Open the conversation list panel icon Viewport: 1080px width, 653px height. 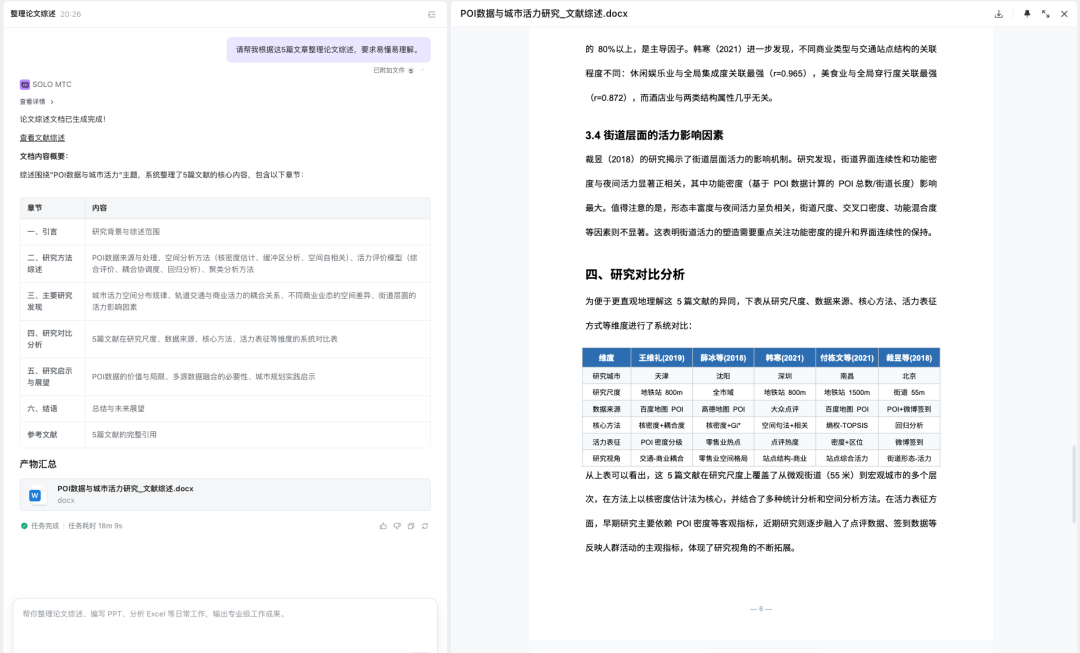click(x=431, y=13)
